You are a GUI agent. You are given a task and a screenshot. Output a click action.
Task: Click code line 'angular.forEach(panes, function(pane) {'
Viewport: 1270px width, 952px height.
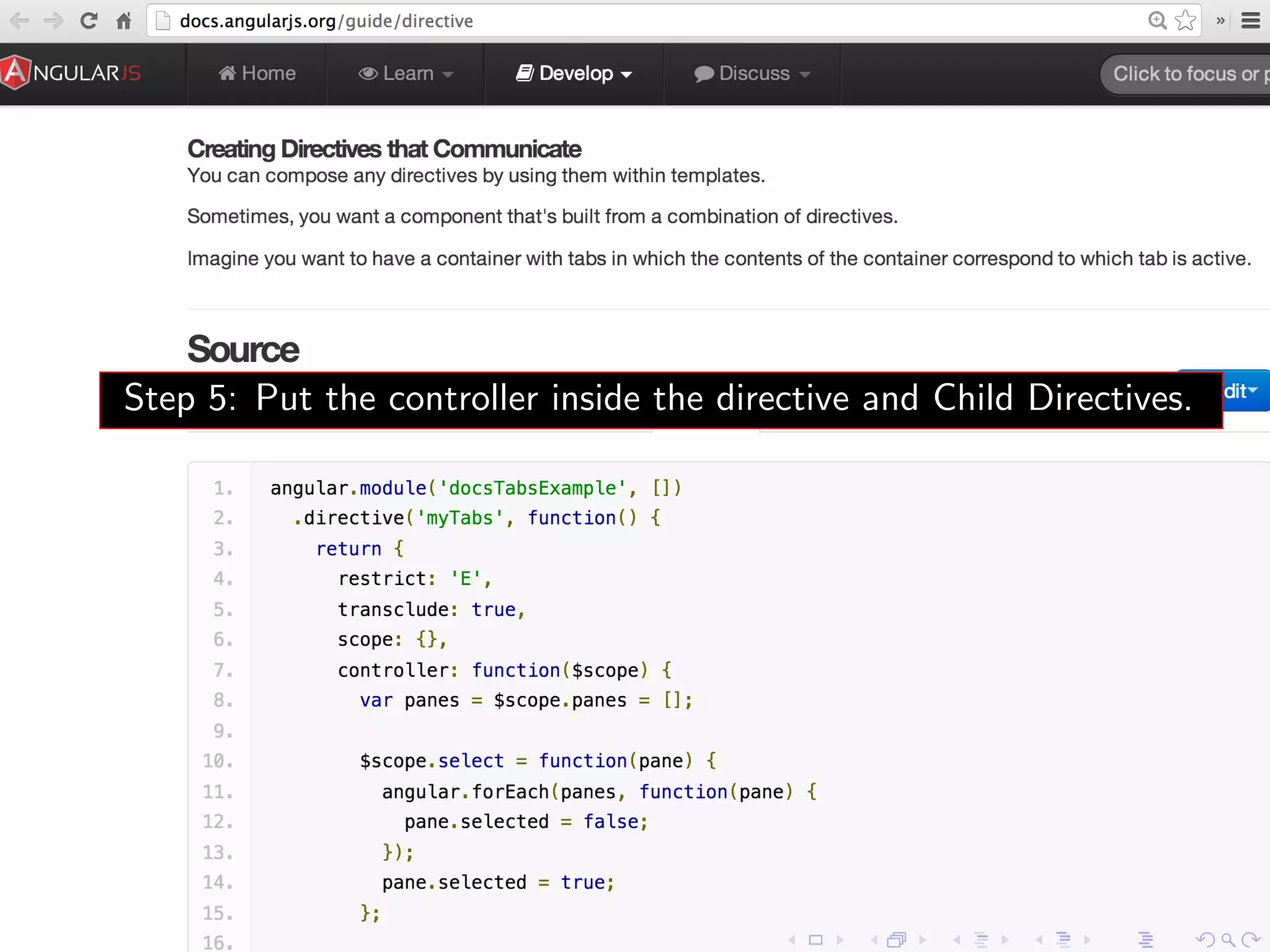pos(600,791)
